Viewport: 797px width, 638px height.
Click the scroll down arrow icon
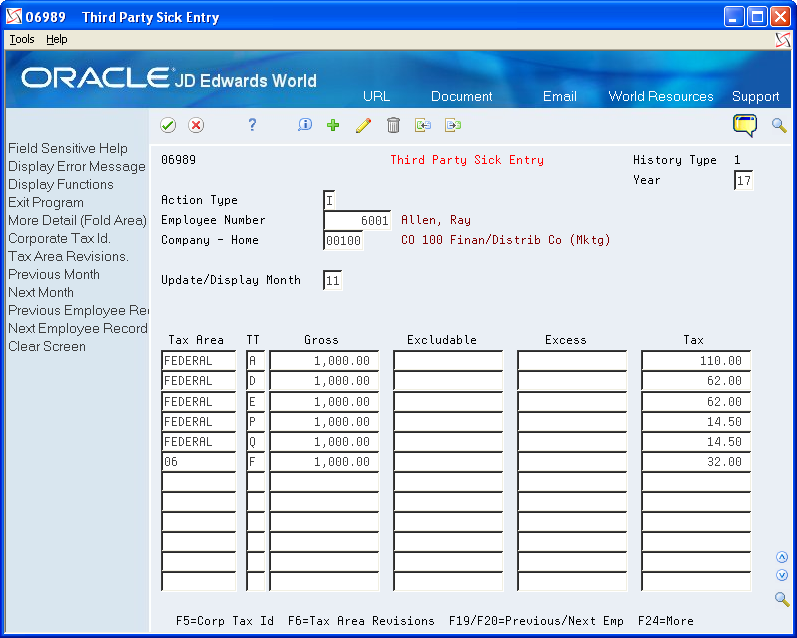coord(782,575)
